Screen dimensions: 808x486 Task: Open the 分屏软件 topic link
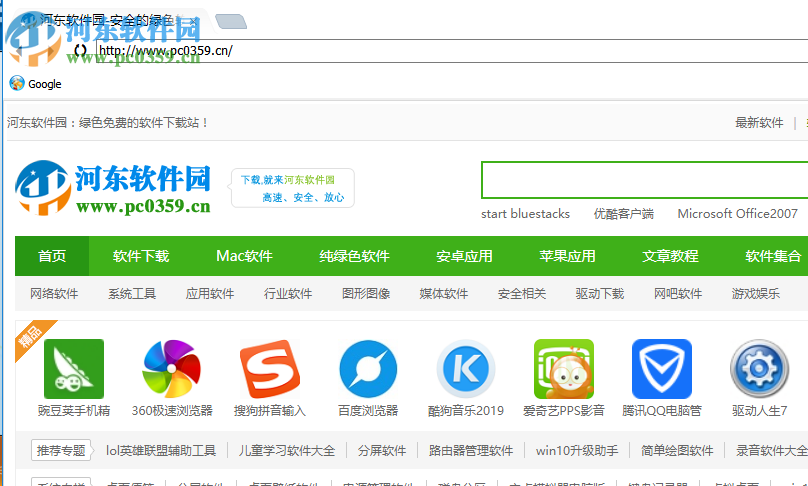point(382,450)
